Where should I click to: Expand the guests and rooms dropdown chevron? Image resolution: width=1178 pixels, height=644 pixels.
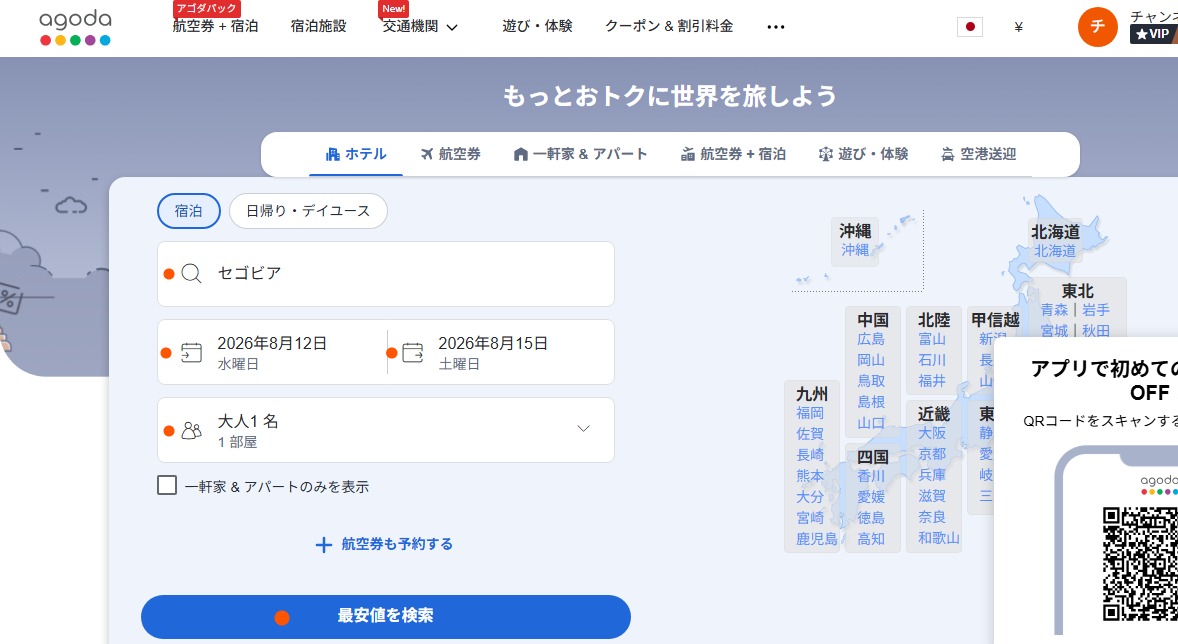[x=583, y=428]
